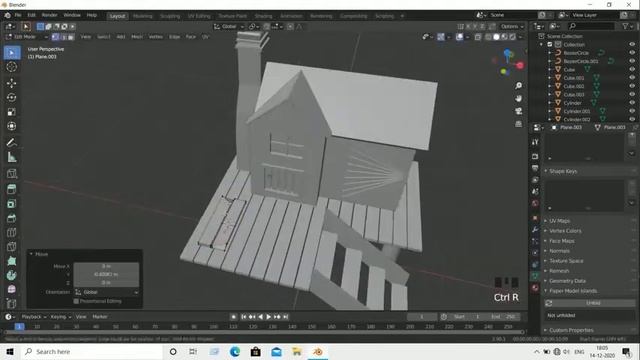This screenshot has width=640, height=360.
Task: Open the Modifier properties wrench tab
Action: [x=535, y=230]
